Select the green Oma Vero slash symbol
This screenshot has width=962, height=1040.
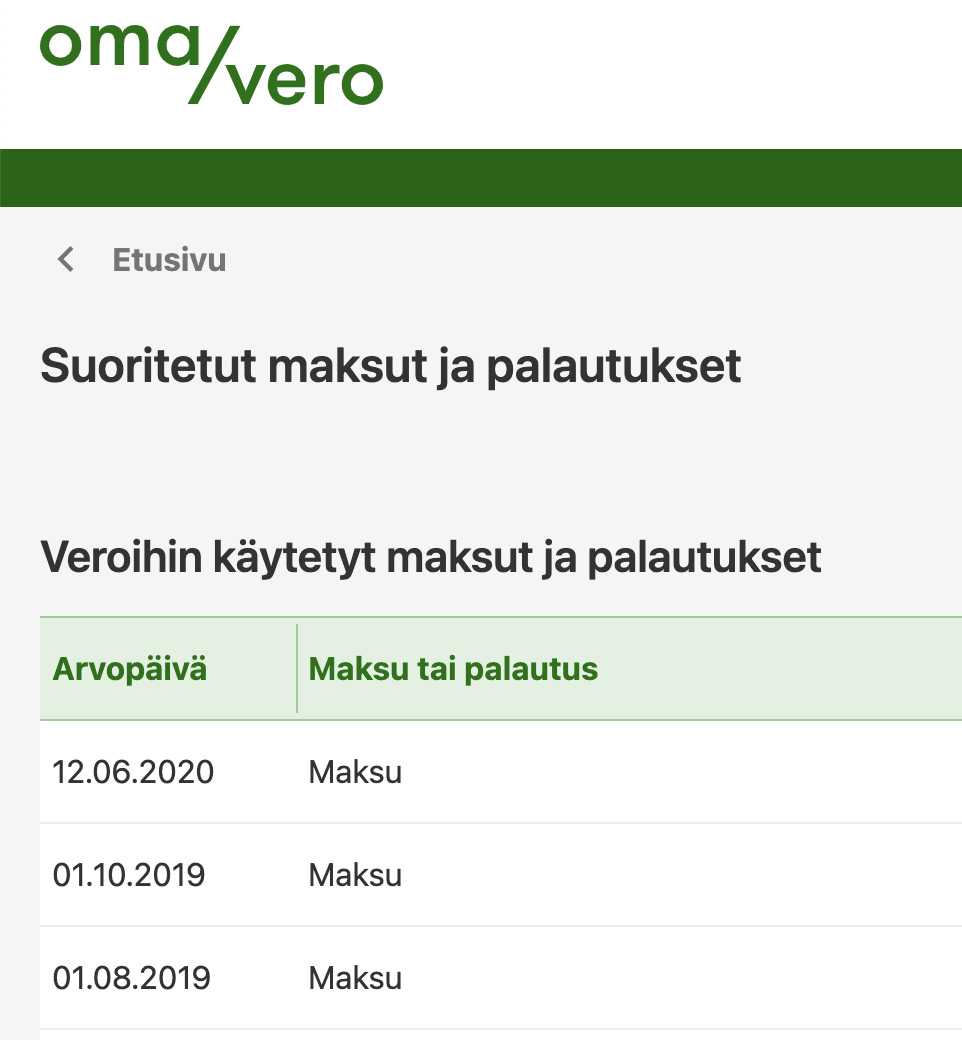[x=210, y=65]
